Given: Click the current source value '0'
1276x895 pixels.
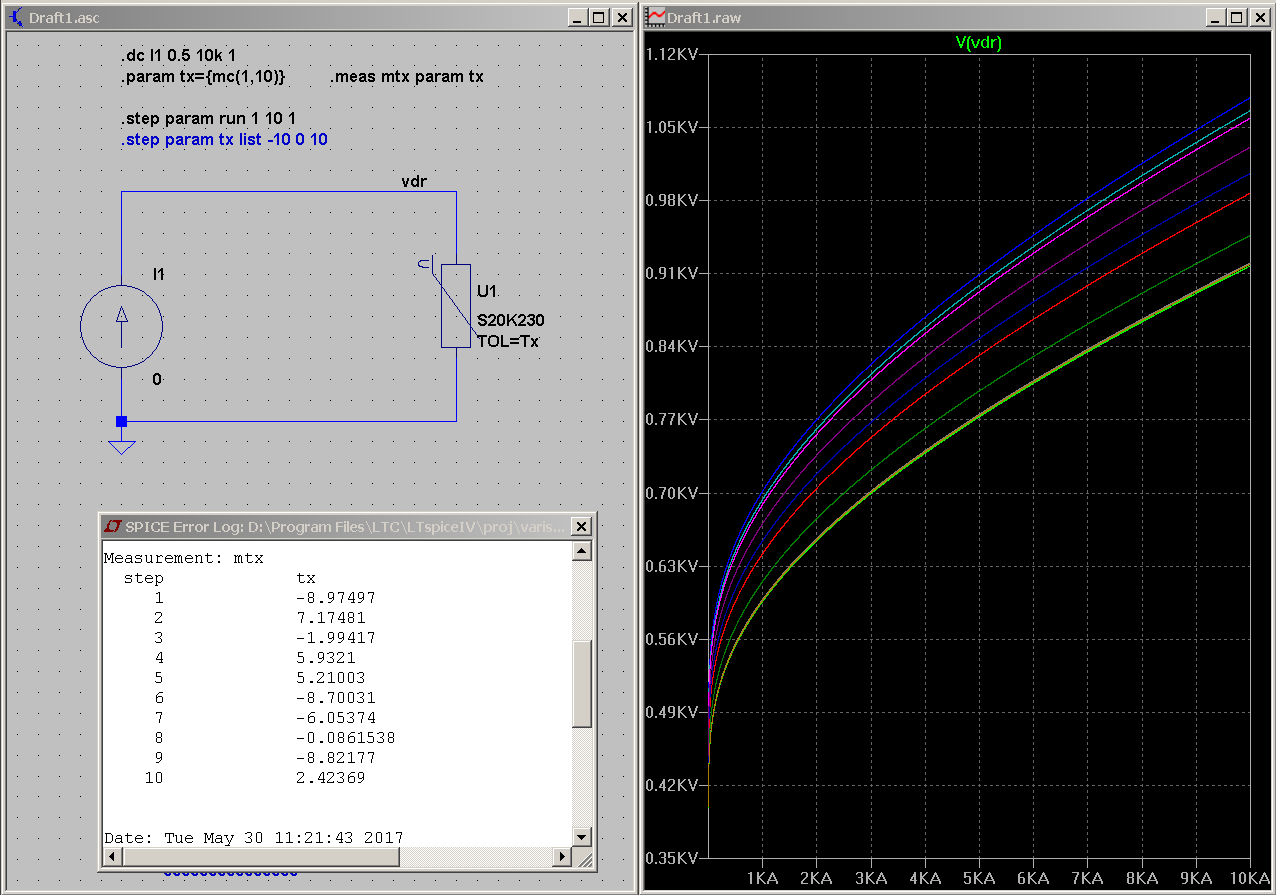Looking at the screenshot, I should click(157, 379).
